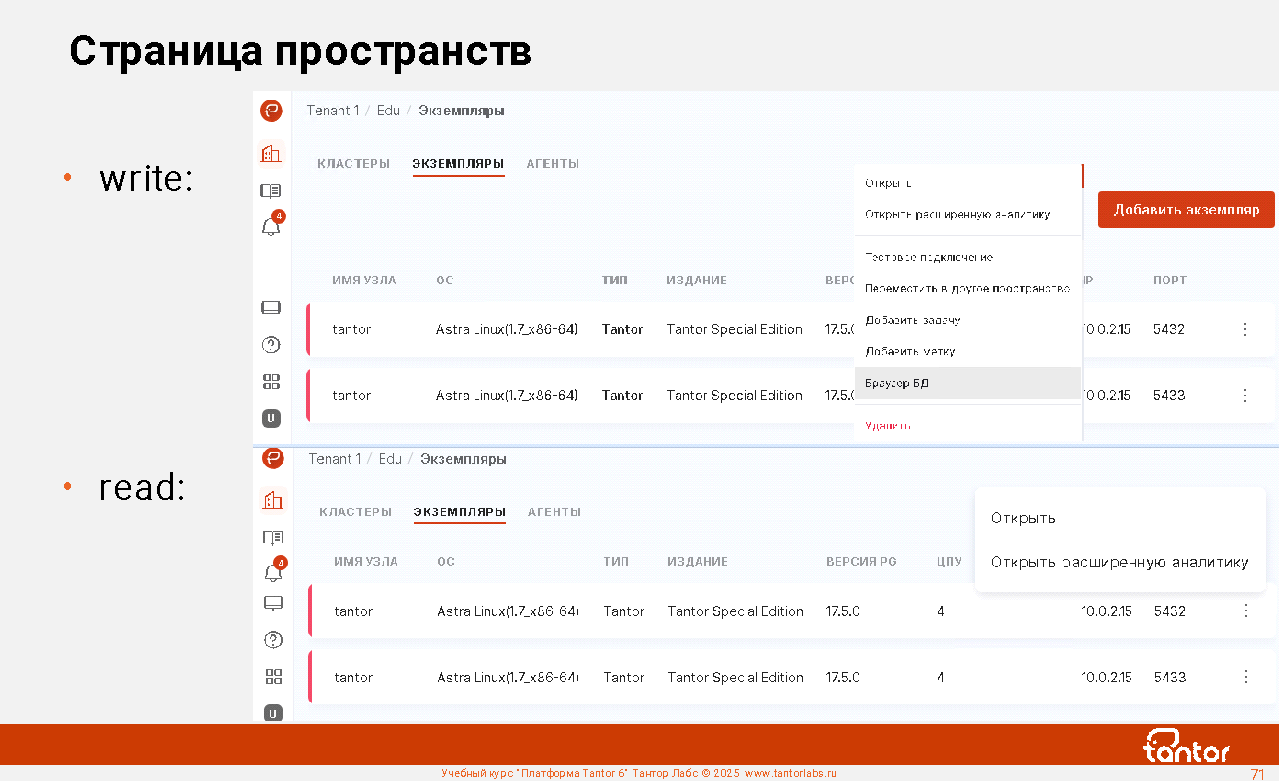Click the user avatar U in the read sidebar
This screenshot has width=1279, height=781.
tap(273, 713)
